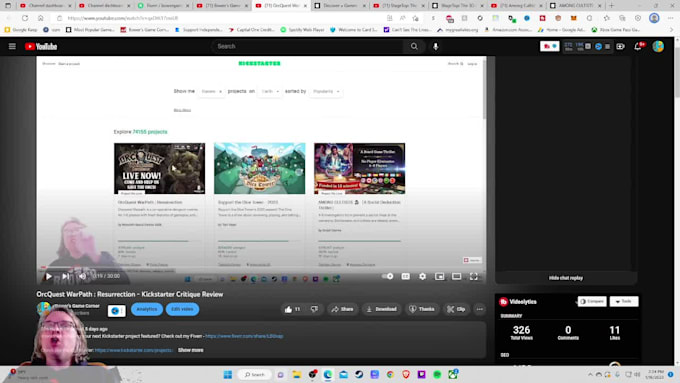Mute the video volume
Image resolution: width=680 pixels, height=383 pixels.
(x=82, y=276)
